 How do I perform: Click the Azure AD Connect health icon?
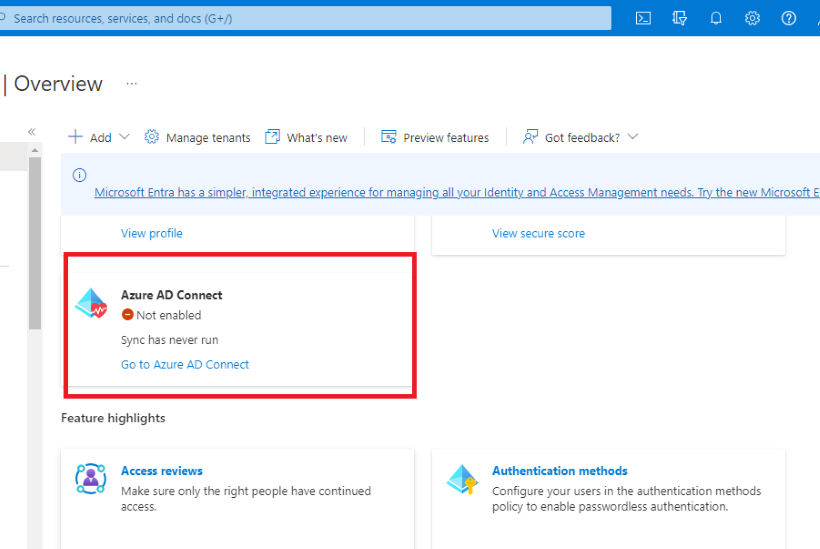click(x=92, y=305)
